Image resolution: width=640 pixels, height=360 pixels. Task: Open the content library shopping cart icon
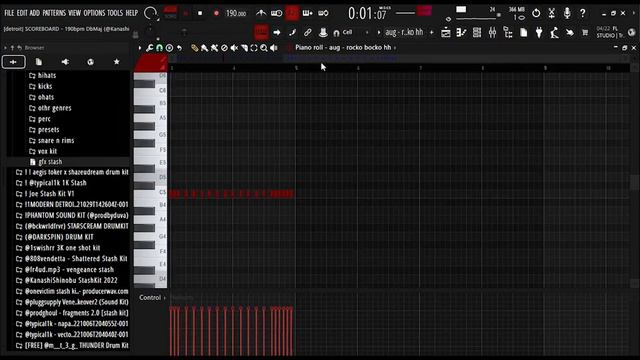[x=585, y=33]
